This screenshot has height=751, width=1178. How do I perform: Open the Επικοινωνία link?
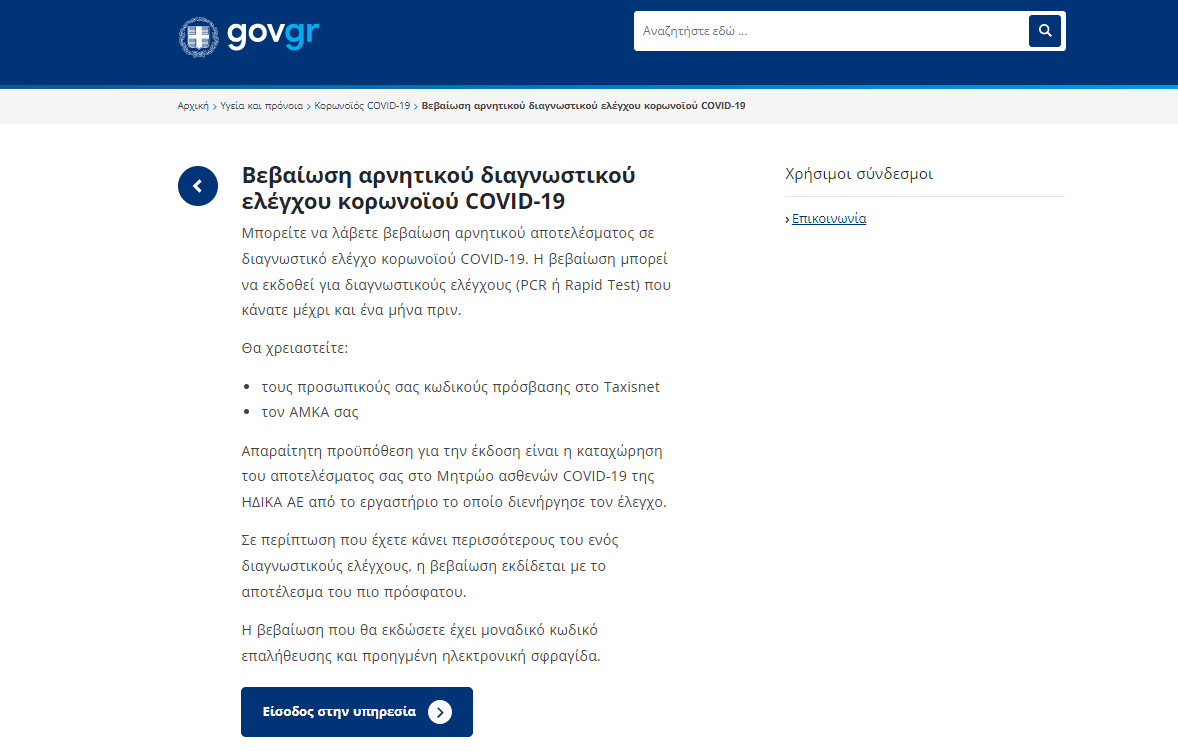coord(829,218)
